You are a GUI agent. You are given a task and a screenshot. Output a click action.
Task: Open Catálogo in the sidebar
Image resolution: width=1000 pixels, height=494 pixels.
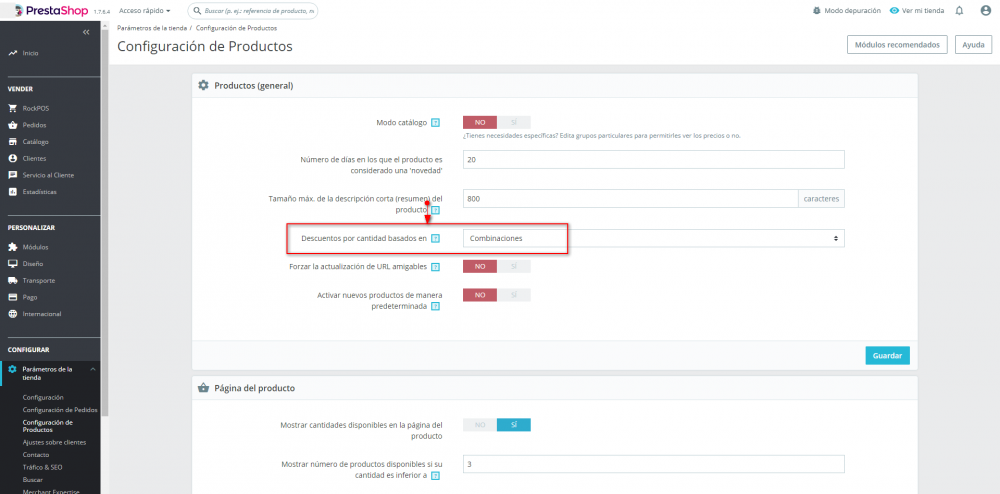(x=36, y=142)
